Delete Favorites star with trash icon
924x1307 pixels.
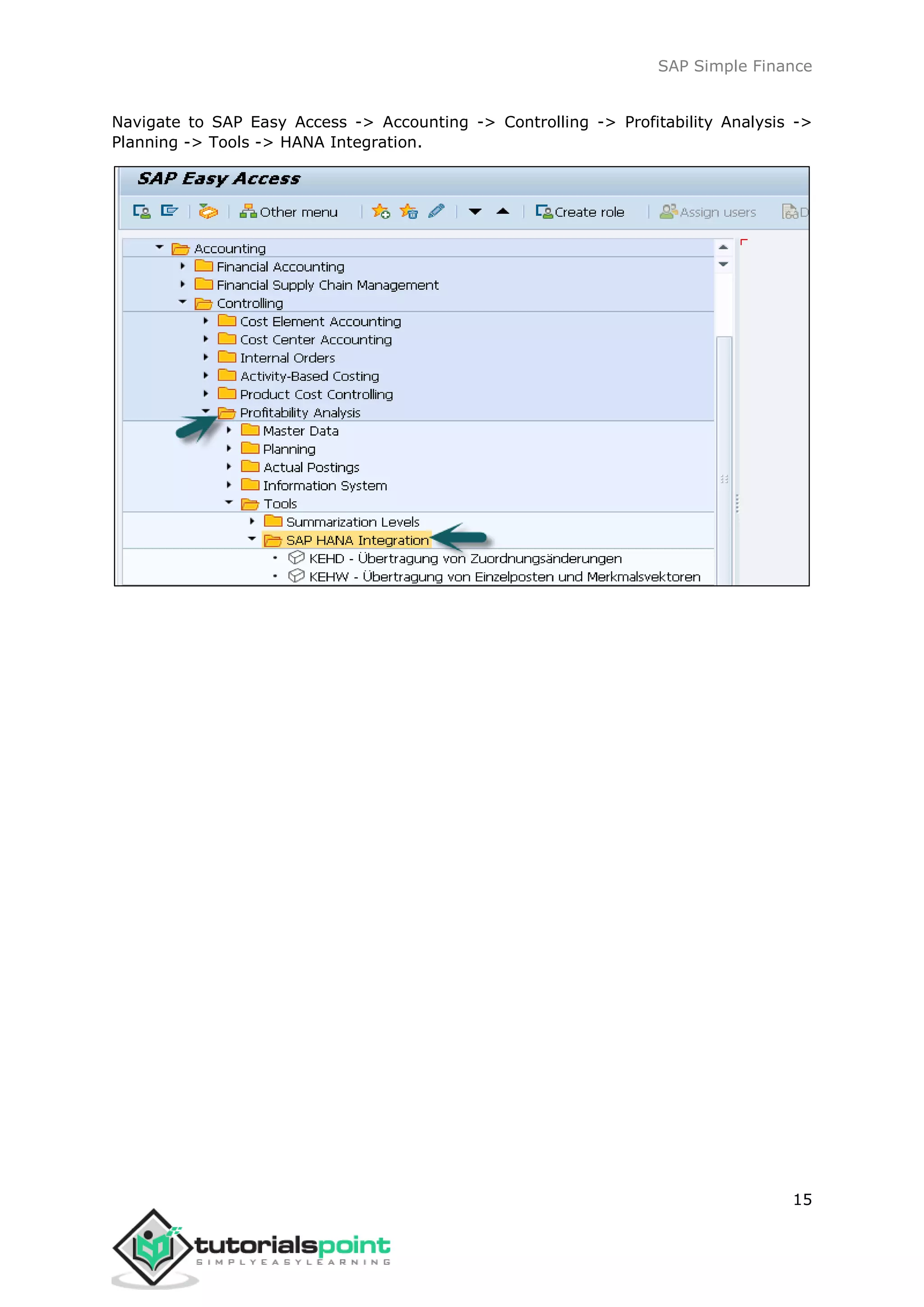point(408,212)
